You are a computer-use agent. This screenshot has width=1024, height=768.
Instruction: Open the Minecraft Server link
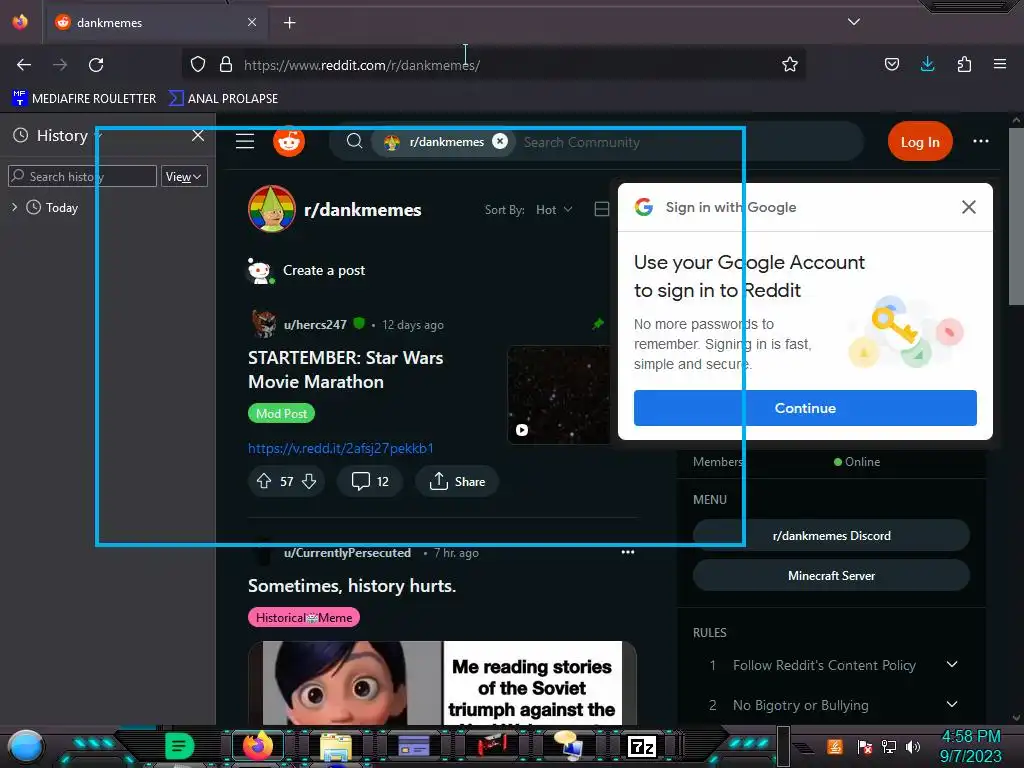(831, 575)
